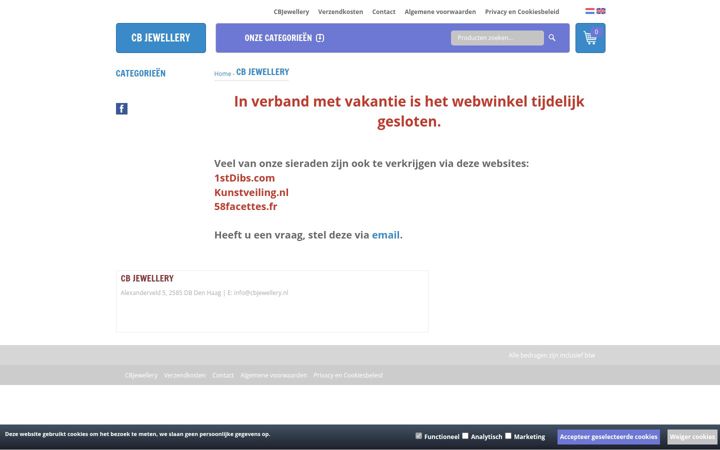Click the Weiger cookies button
The width and height of the screenshot is (720, 450).
tap(692, 437)
